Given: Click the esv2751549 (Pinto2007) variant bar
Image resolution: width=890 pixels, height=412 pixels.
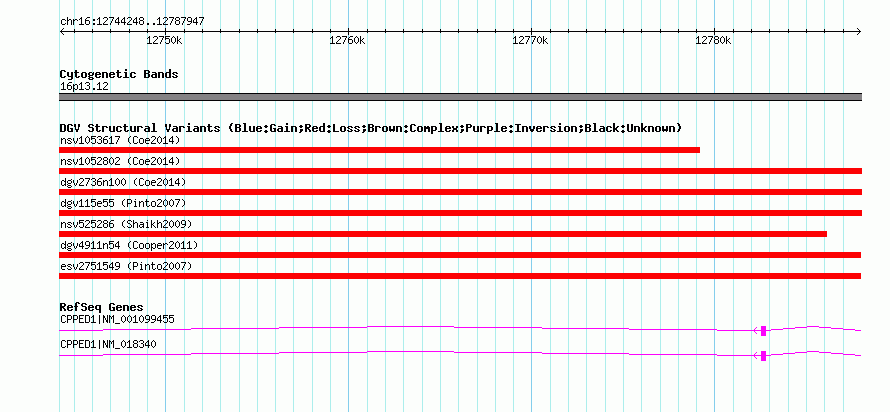Looking at the screenshot, I should 460,276.
